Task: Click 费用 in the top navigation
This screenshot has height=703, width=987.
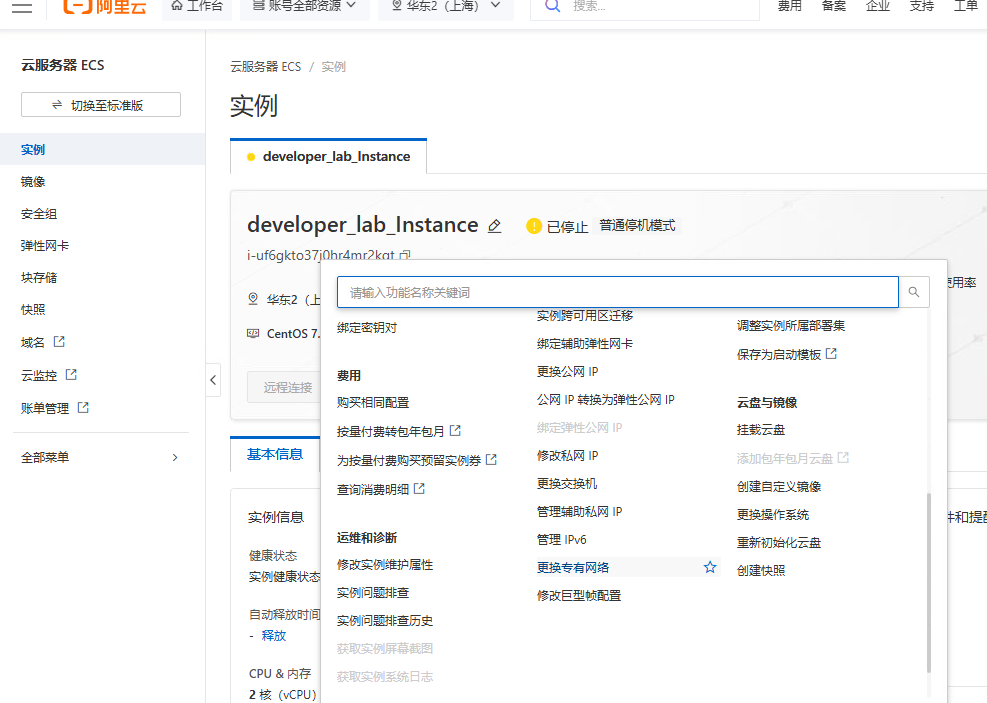Action: click(789, 6)
